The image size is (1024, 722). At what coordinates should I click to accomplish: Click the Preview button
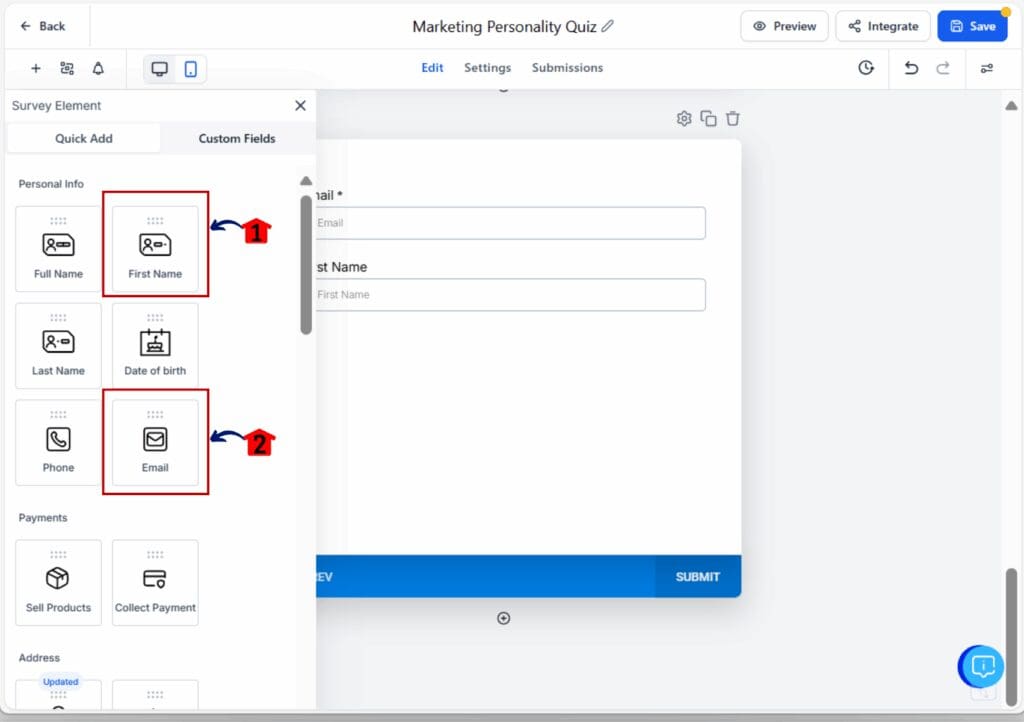click(x=784, y=26)
